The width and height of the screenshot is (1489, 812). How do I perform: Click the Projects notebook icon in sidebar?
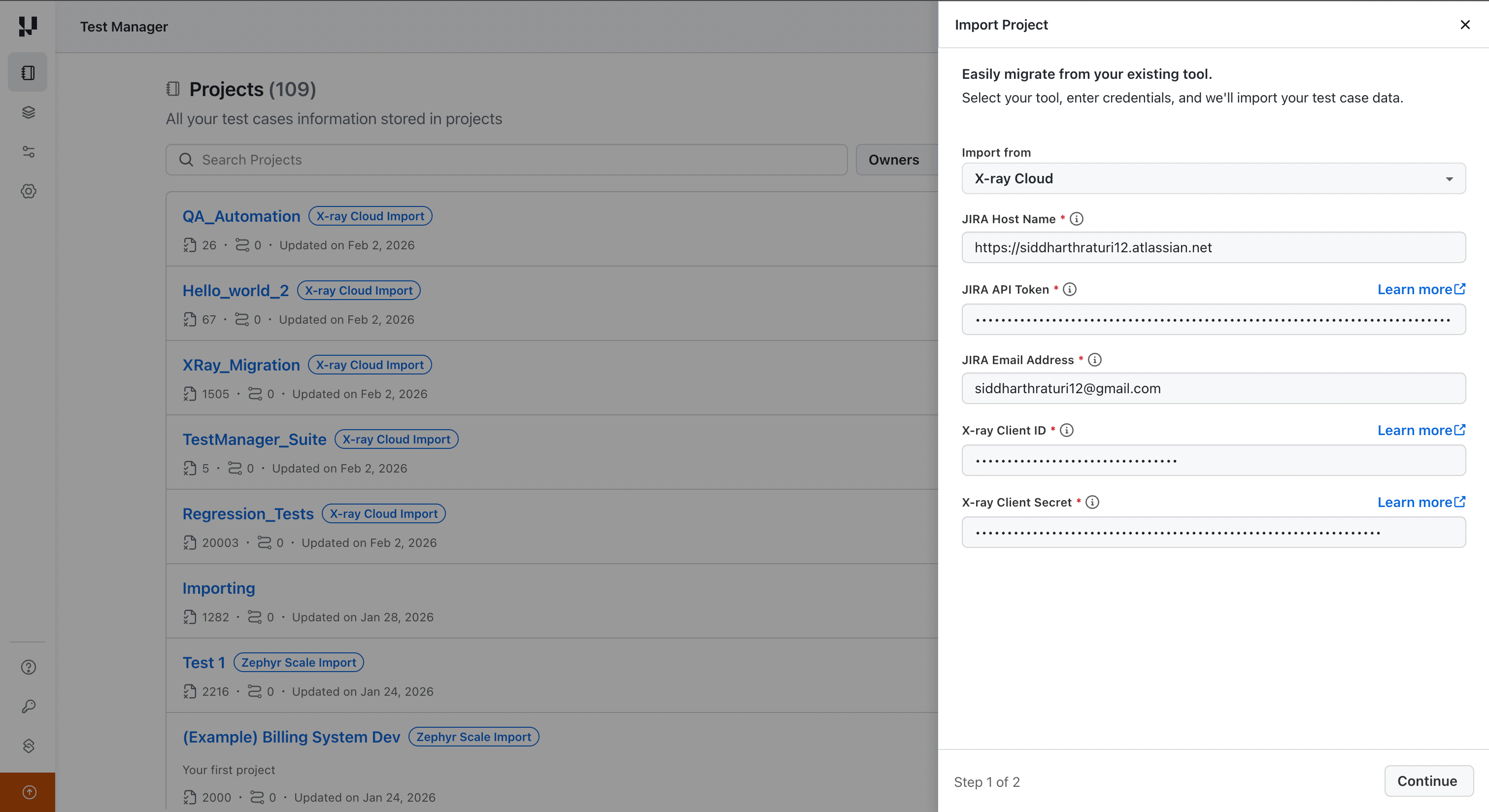28,72
